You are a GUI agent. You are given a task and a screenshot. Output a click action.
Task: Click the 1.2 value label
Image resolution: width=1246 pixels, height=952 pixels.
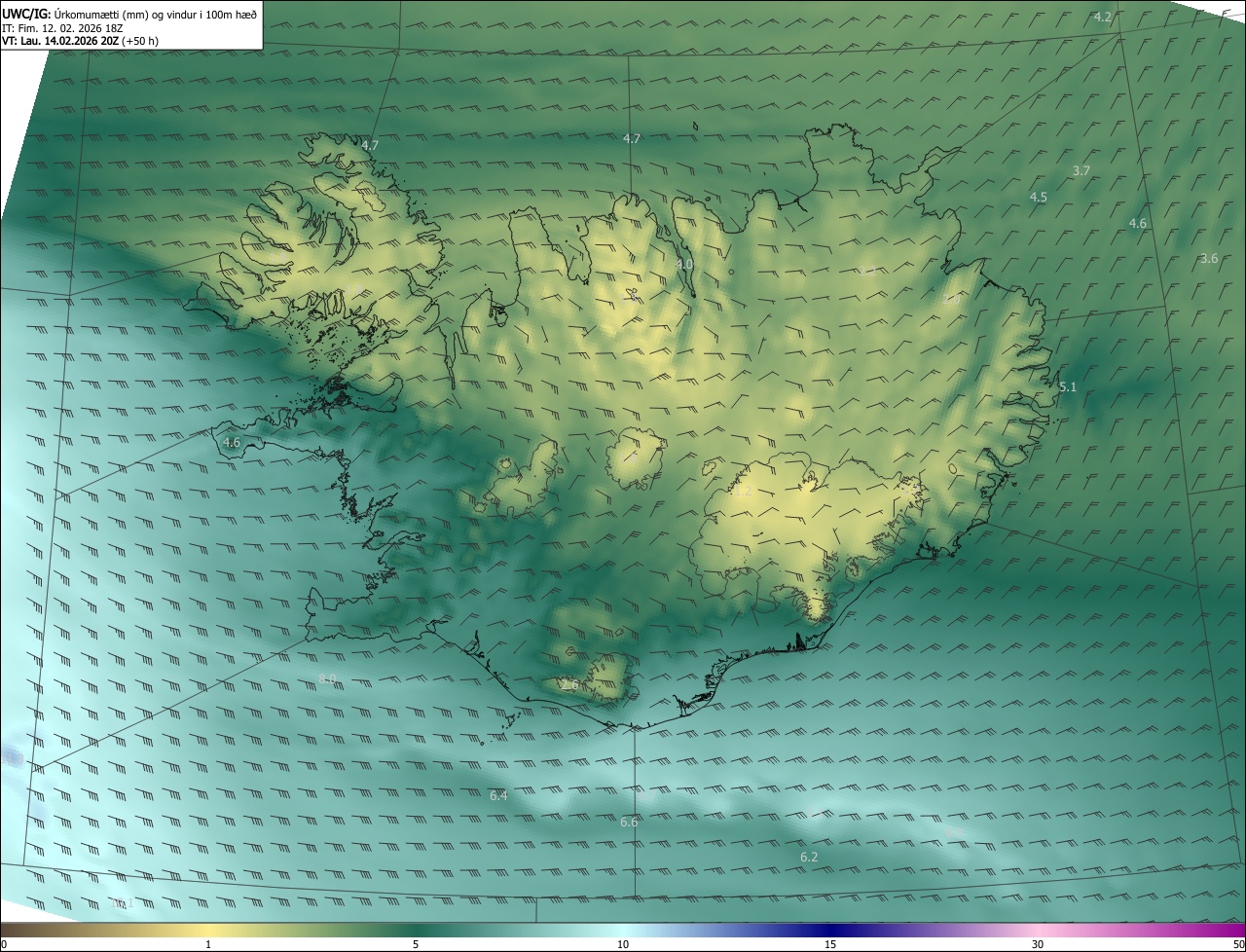(x=743, y=492)
